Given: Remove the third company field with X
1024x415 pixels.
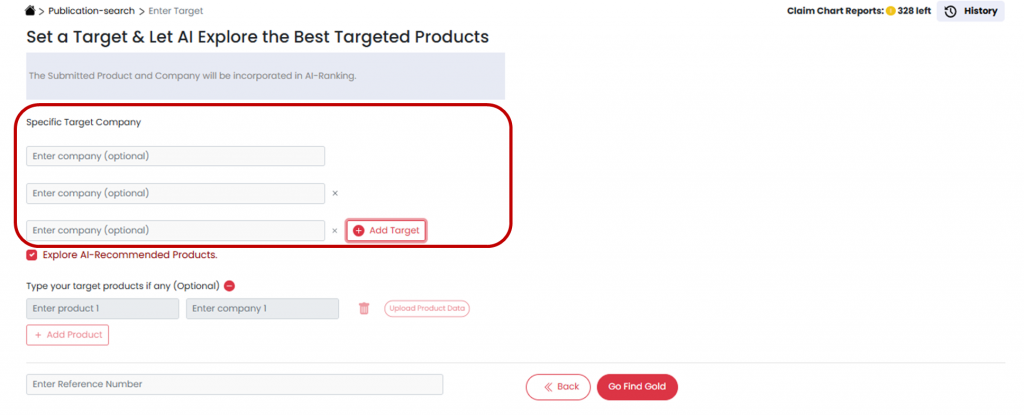Looking at the screenshot, I should coord(335,231).
